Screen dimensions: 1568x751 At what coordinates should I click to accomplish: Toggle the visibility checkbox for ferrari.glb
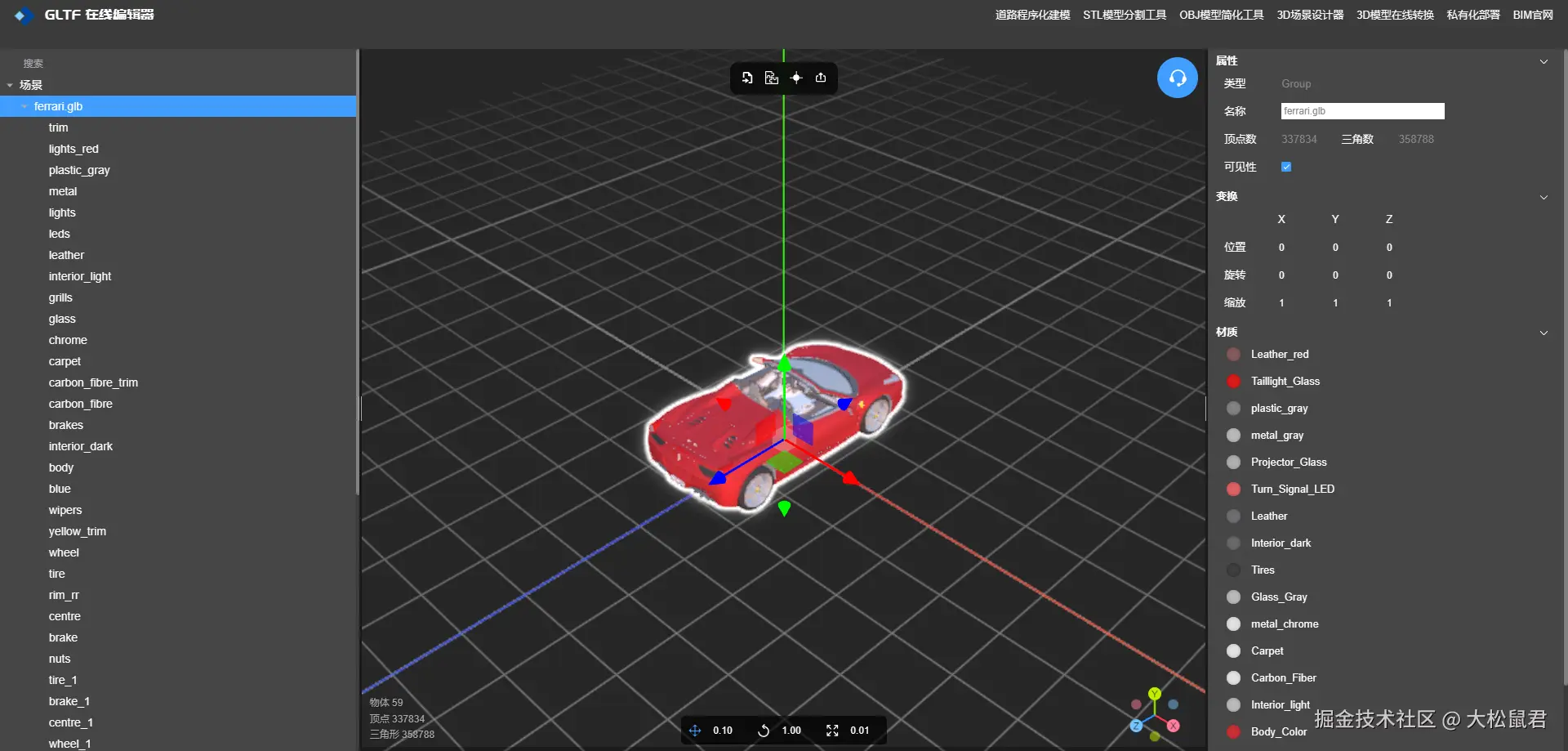coord(1286,167)
